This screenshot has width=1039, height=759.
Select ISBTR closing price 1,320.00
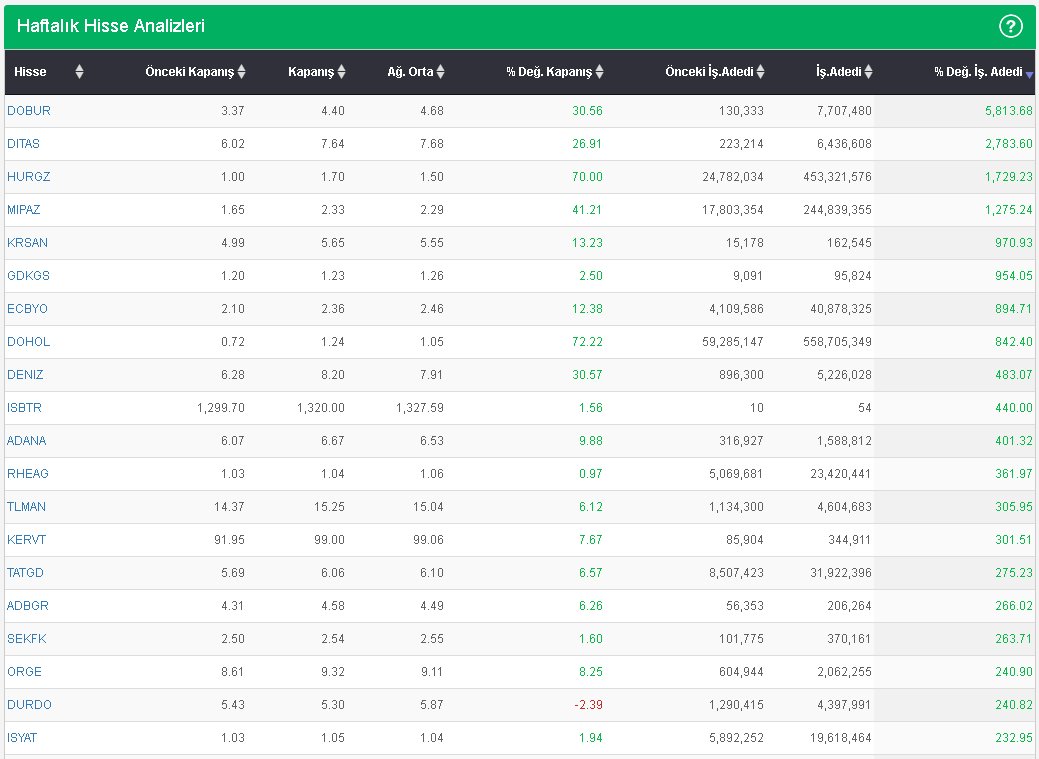tap(321, 408)
